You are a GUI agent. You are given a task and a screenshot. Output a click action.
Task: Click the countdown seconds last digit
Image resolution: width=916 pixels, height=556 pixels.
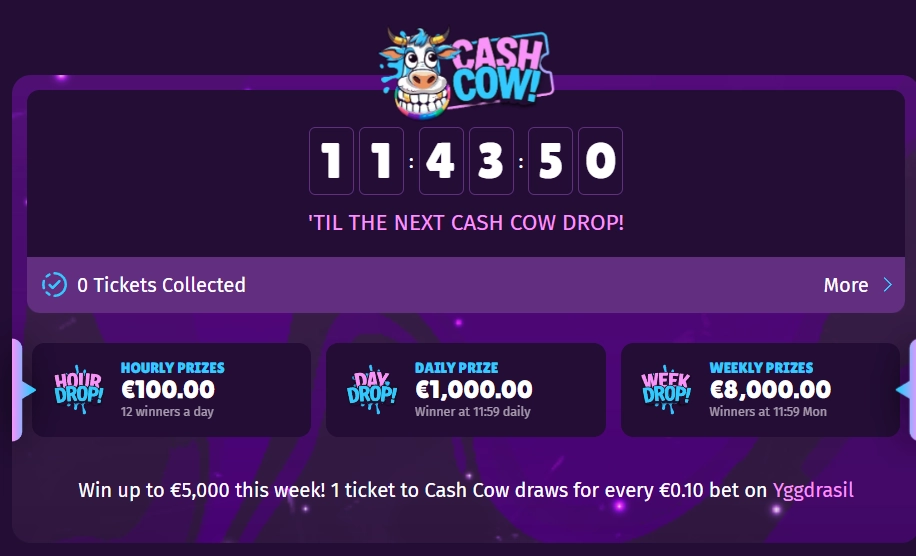600,161
